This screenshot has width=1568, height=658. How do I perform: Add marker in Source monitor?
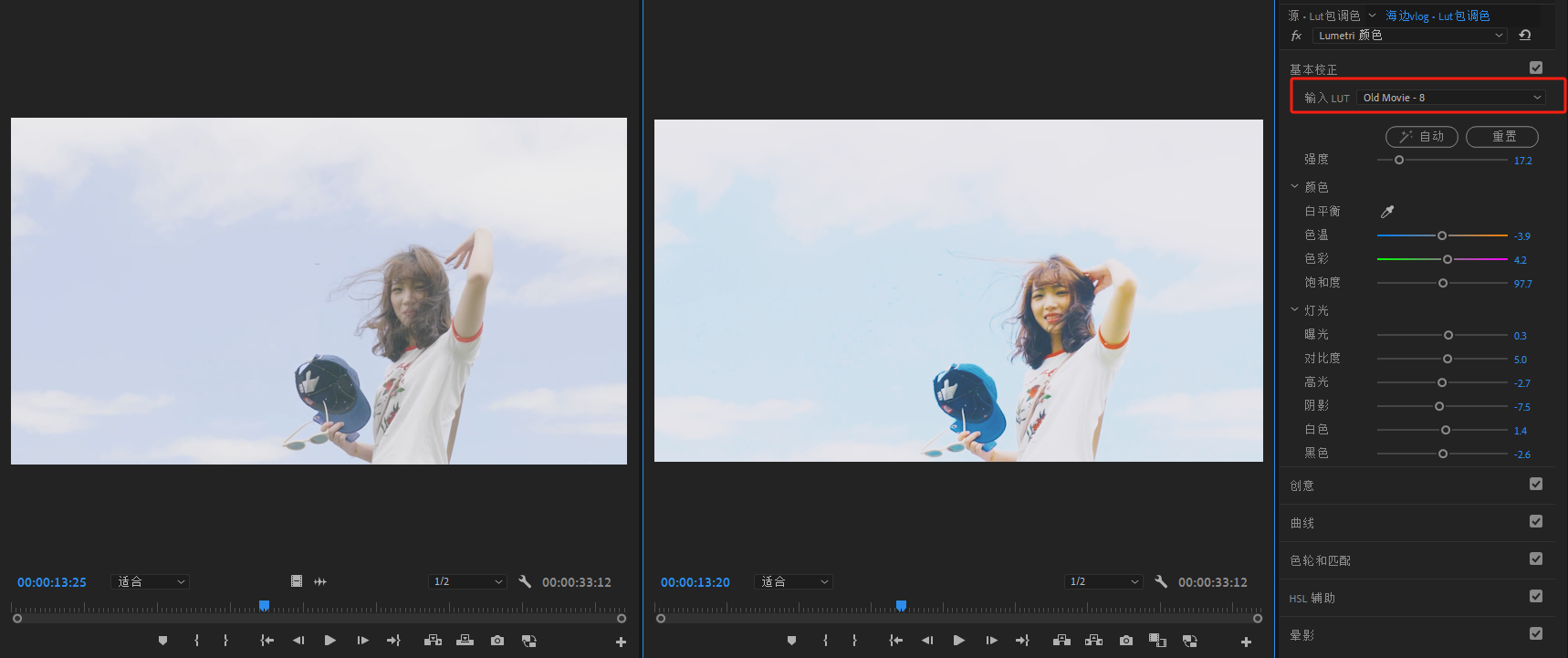162,641
